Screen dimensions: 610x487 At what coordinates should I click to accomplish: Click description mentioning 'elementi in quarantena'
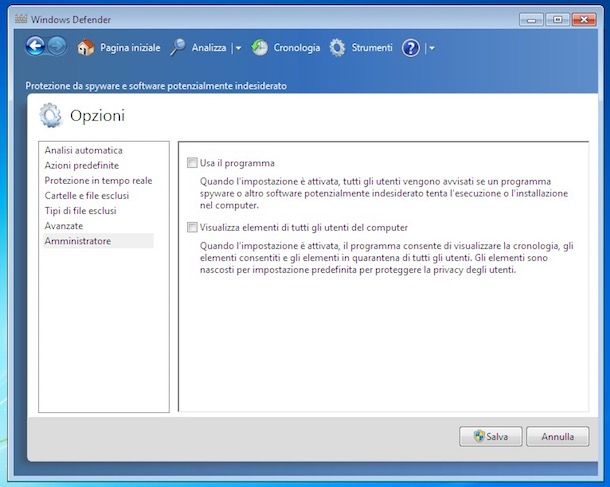387,258
